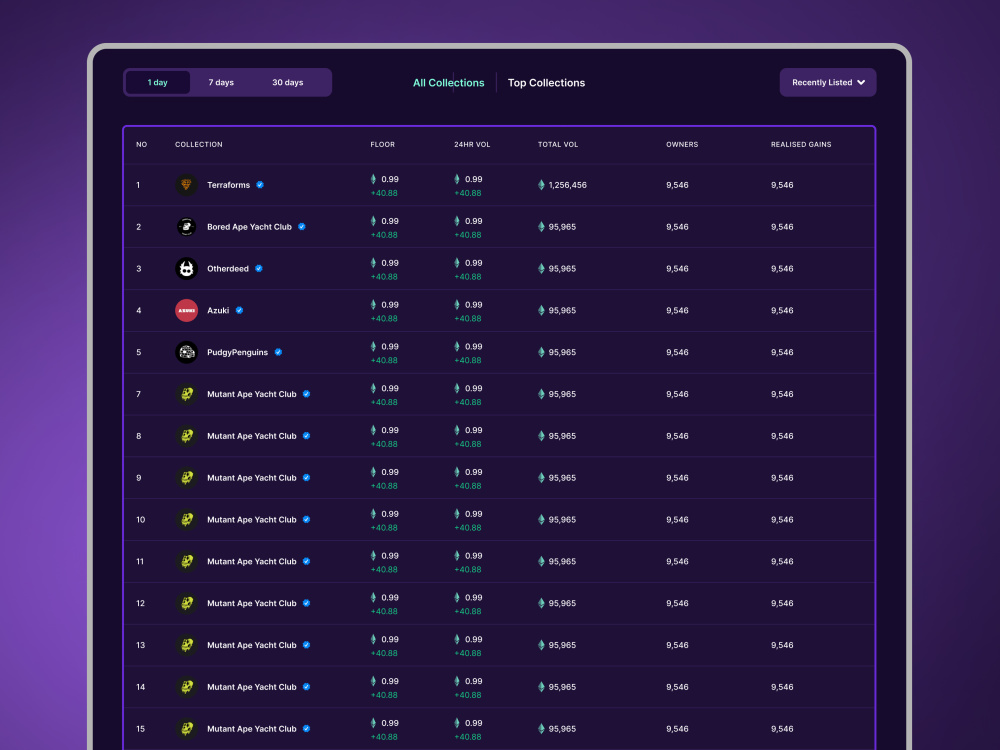Click the verified badge next to Terraforms
The width and height of the screenshot is (1000, 750).
click(x=260, y=185)
